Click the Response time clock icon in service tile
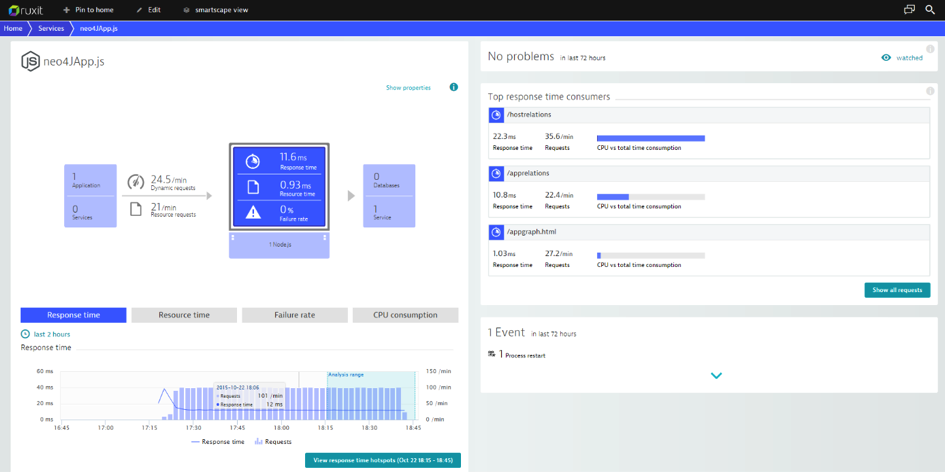Viewport: 945px width, 472px height. click(254, 162)
